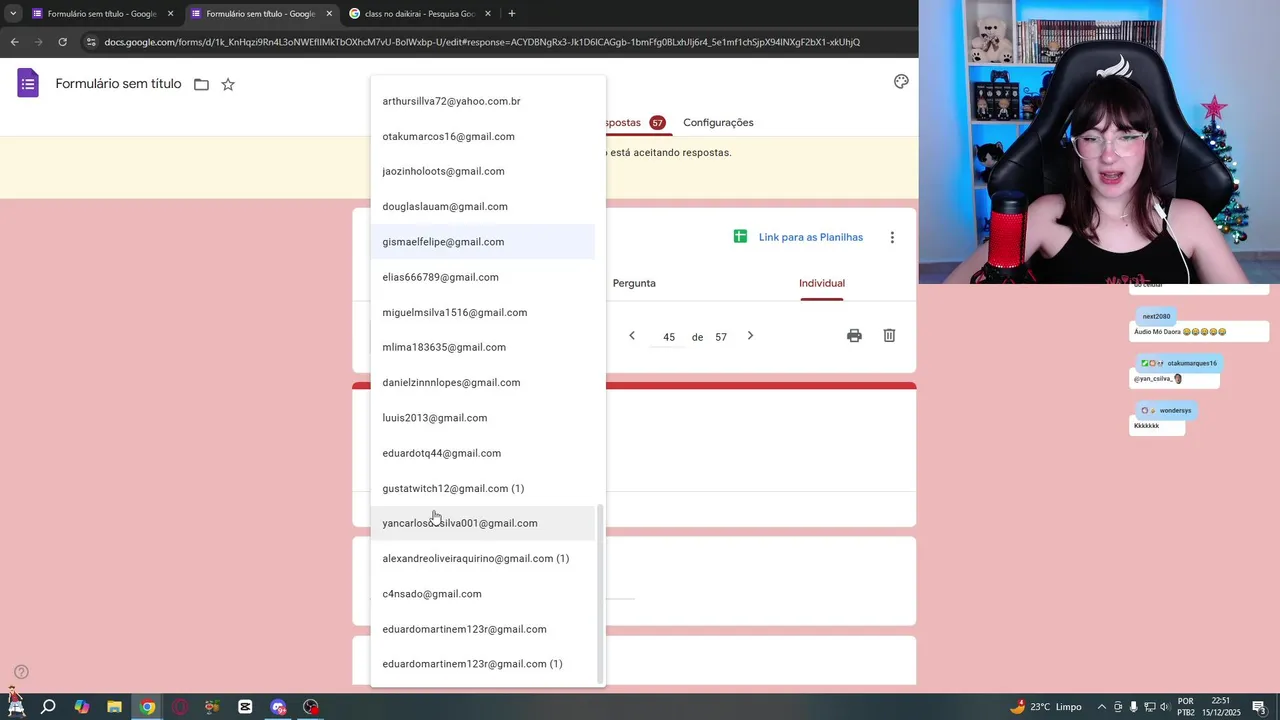
Task: Delete the current response trash icon
Action: point(889,336)
